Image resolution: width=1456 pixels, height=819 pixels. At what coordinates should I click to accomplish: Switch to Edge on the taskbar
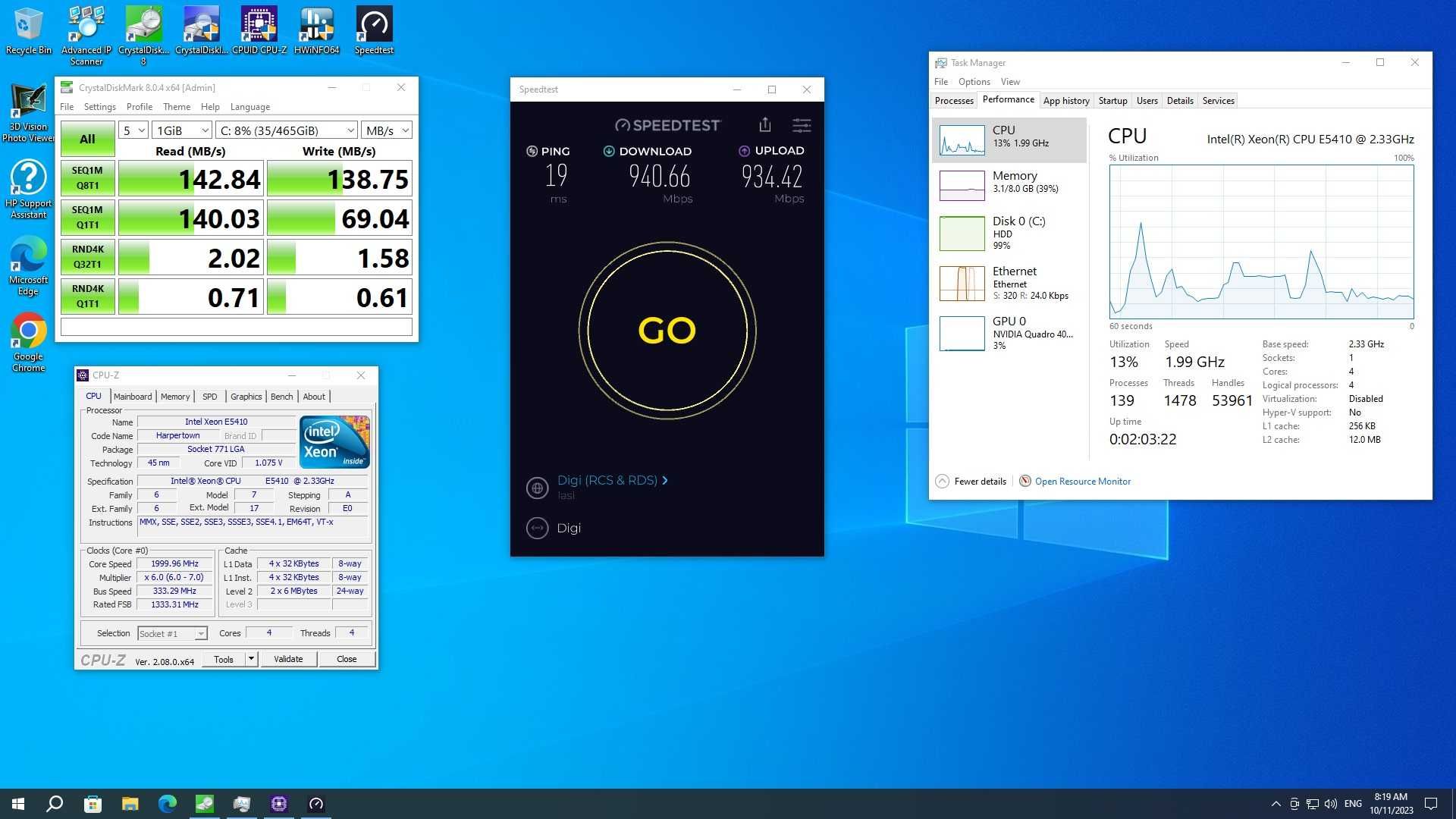pos(167,804)
